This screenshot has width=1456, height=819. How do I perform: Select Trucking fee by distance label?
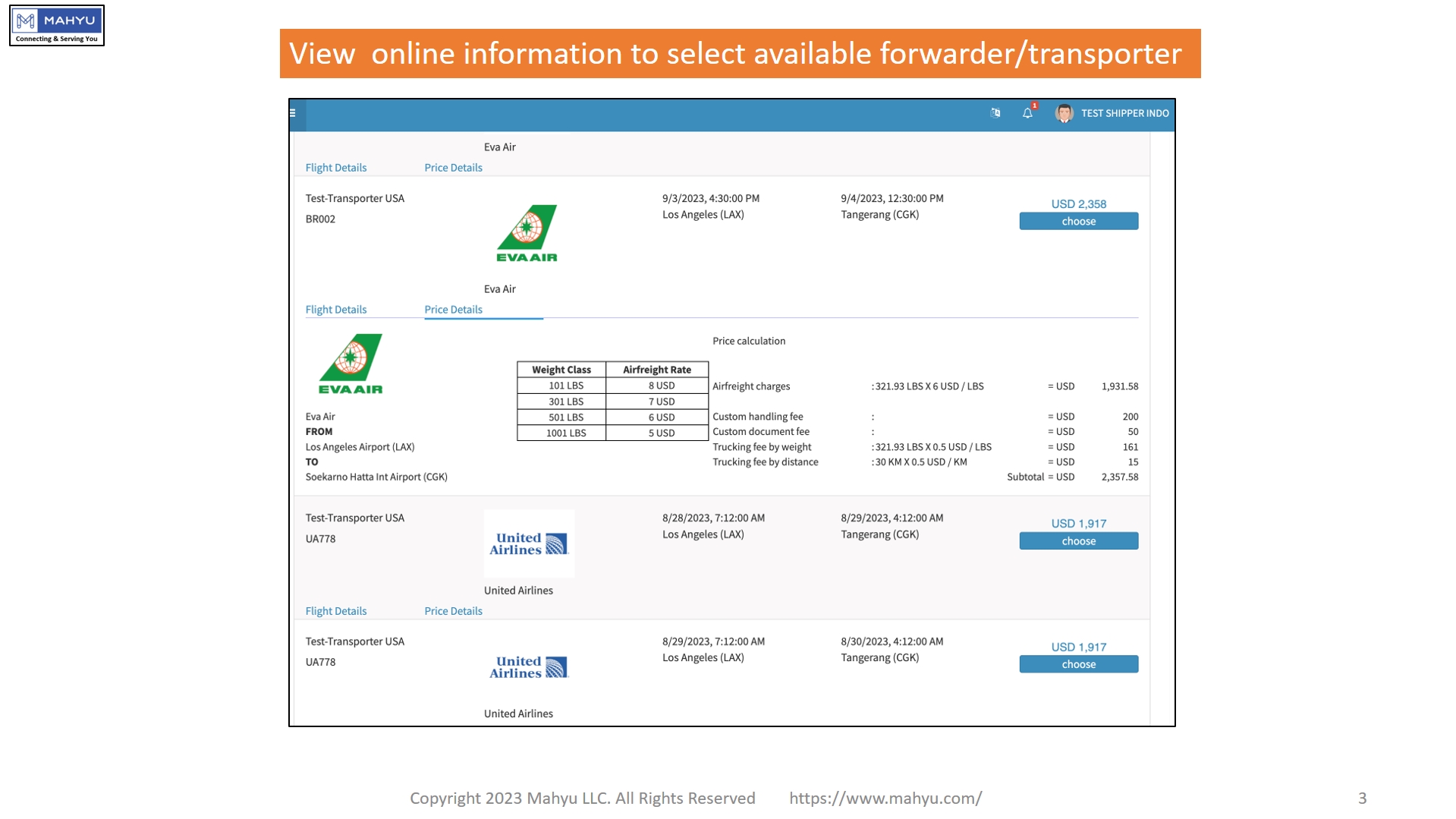pyautogui.click(x=766, y=462)
